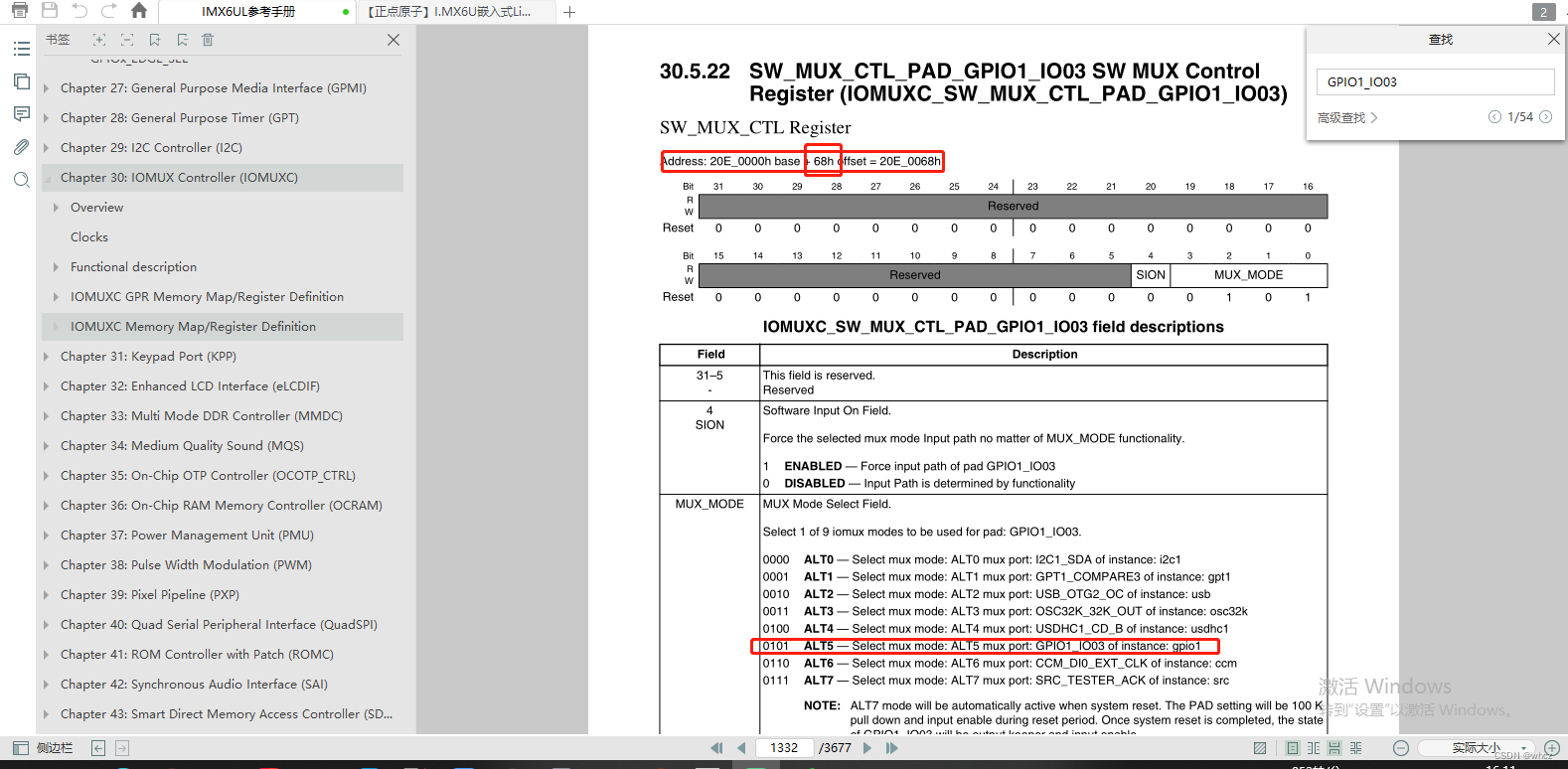Go to previous page
This screenshot has width=1568, height=769.
click(x=741, y=748)
